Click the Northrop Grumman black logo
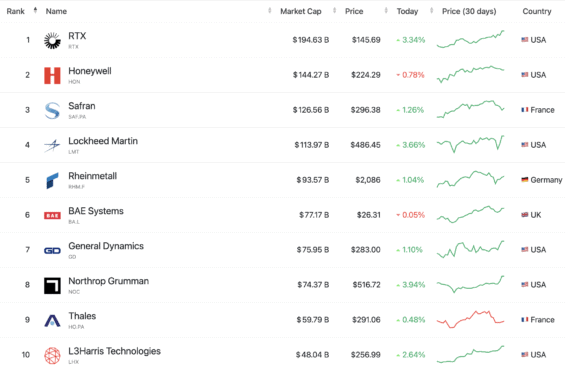Viewport: 565px width, 370px height. coord(52,286)
